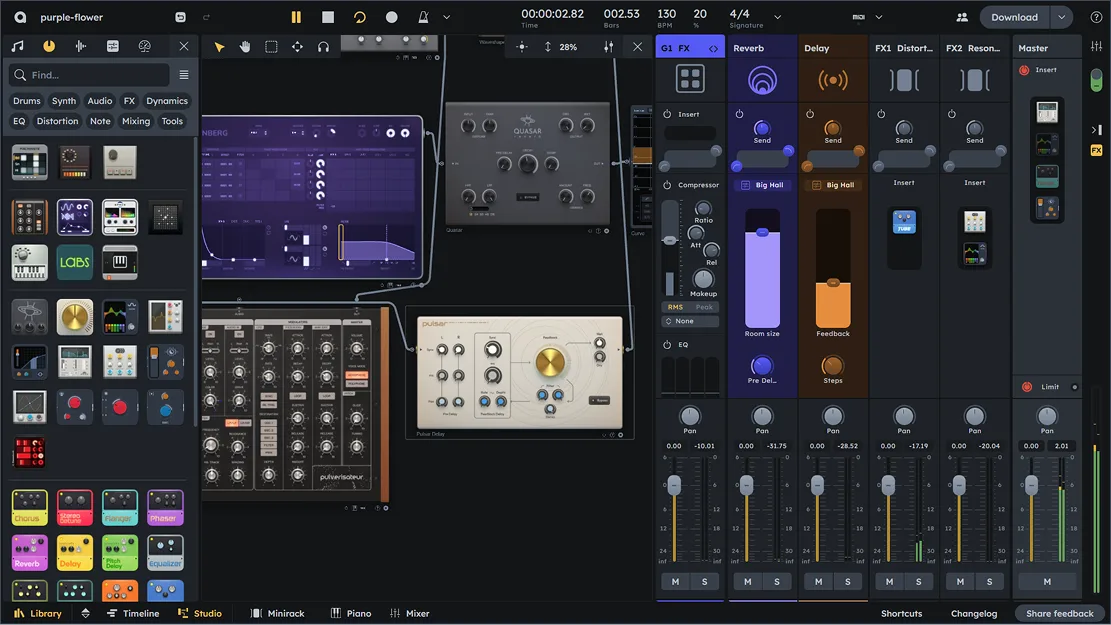This screenshot has height=625, width=1111.
Task: Select the move arrows tool
Action: point(298,47)
